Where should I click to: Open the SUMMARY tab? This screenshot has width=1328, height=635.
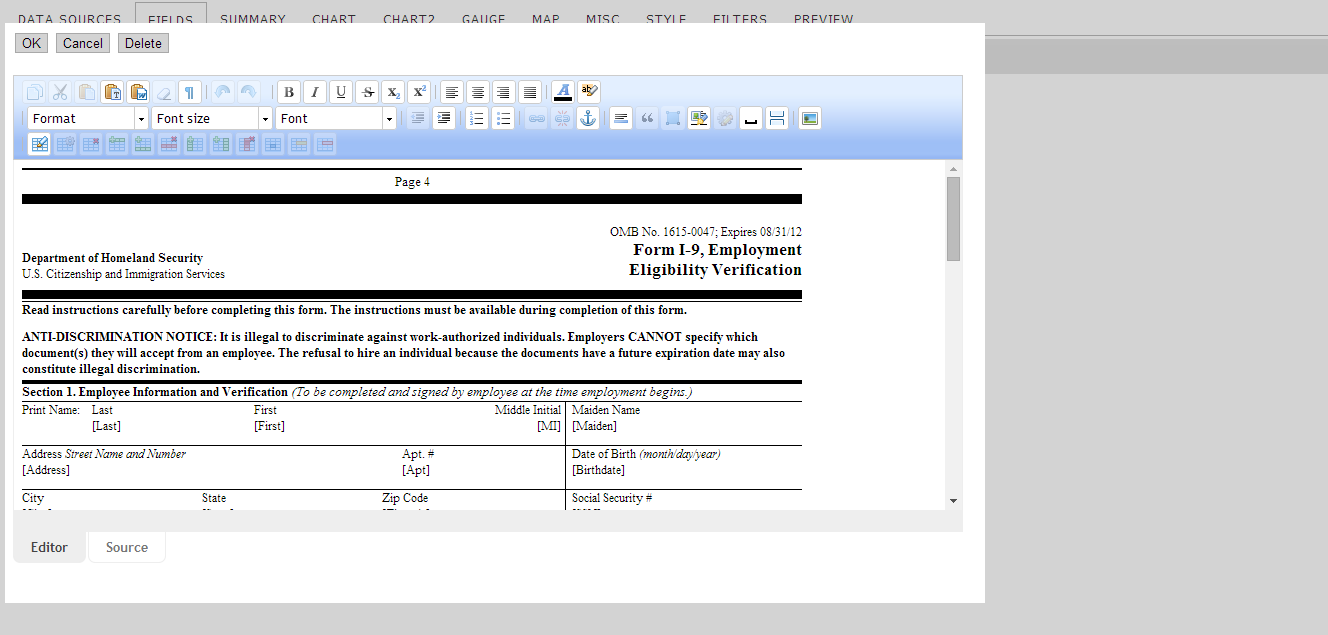point(253,19)
